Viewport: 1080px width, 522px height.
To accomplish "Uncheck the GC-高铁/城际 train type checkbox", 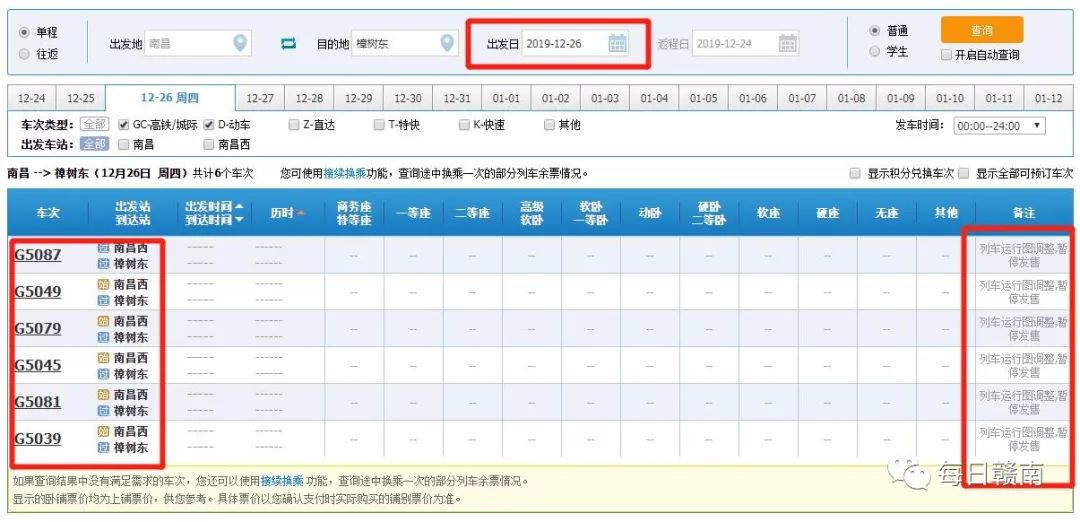I will (x=124, y=125).
